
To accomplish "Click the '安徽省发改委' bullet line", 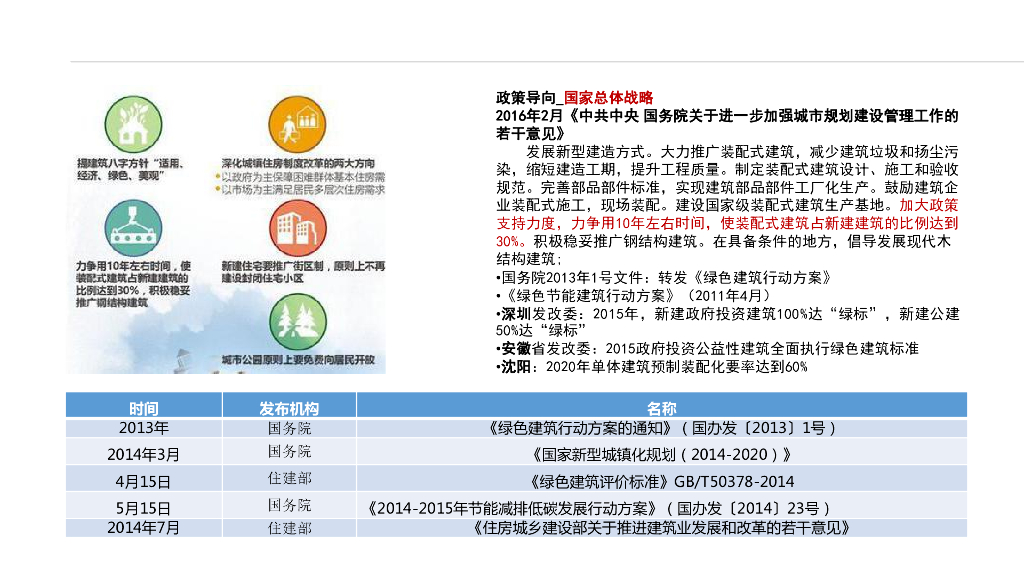I will pyautogui.click(x=707, y=349).
